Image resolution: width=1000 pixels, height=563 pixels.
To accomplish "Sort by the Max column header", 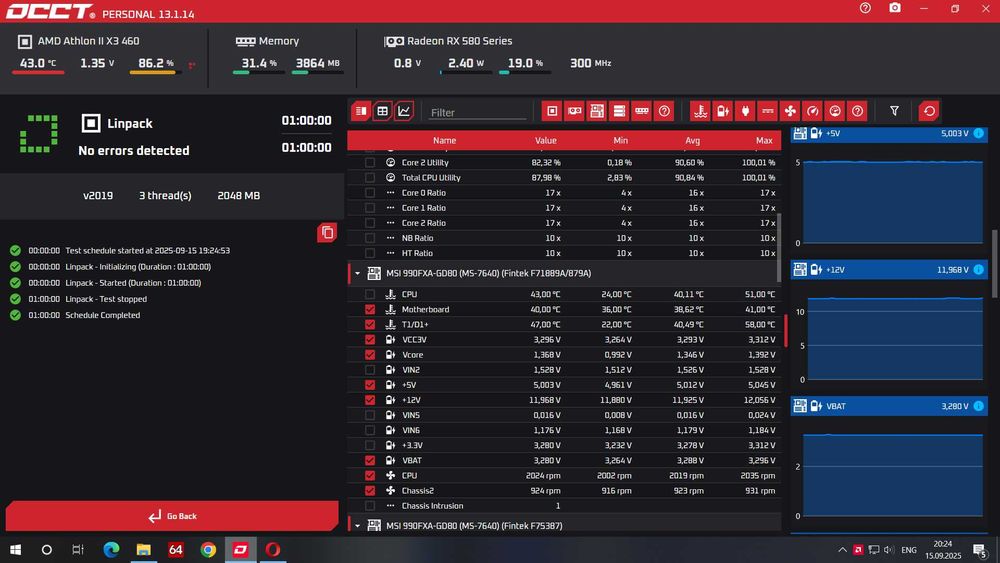I will [x=764, y=140].
